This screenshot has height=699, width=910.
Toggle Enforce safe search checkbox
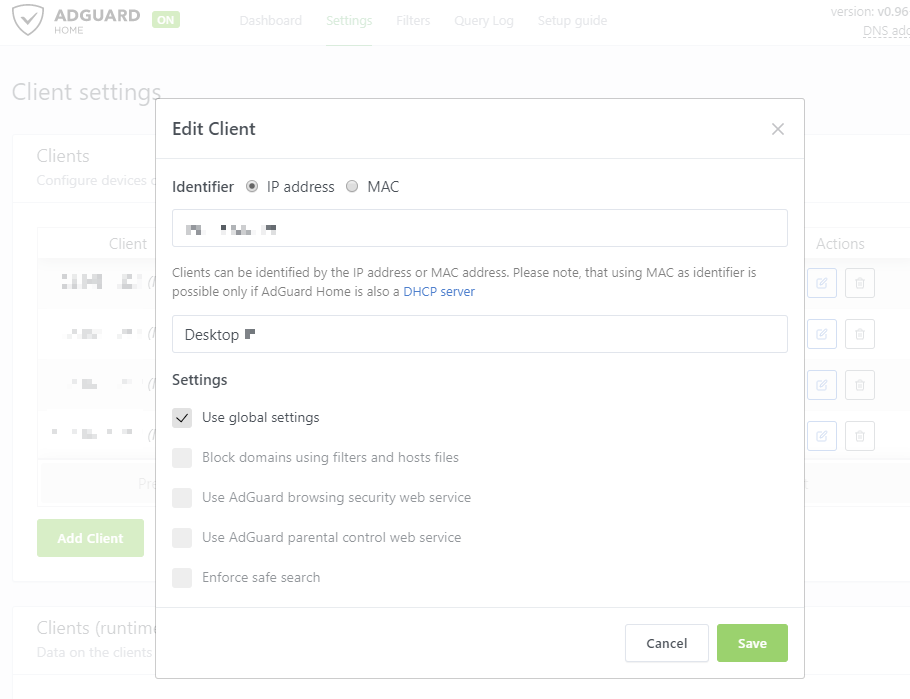[182, 577]
